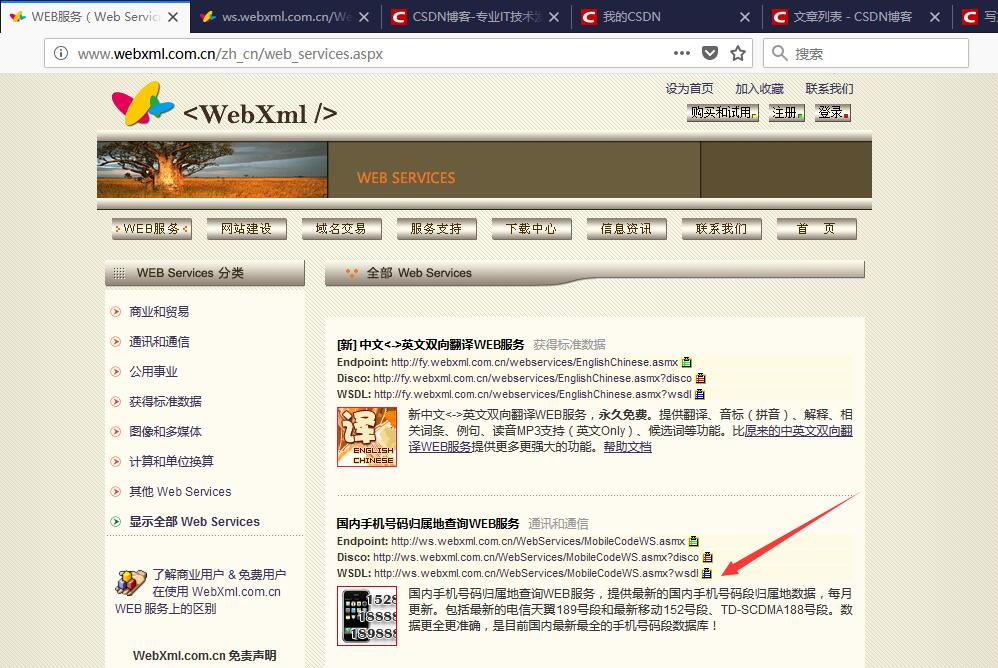Switch to the 文章列表 - CSDN博客 tab
The height and width of the screenshot is (668, 998).
pos(856,17)
